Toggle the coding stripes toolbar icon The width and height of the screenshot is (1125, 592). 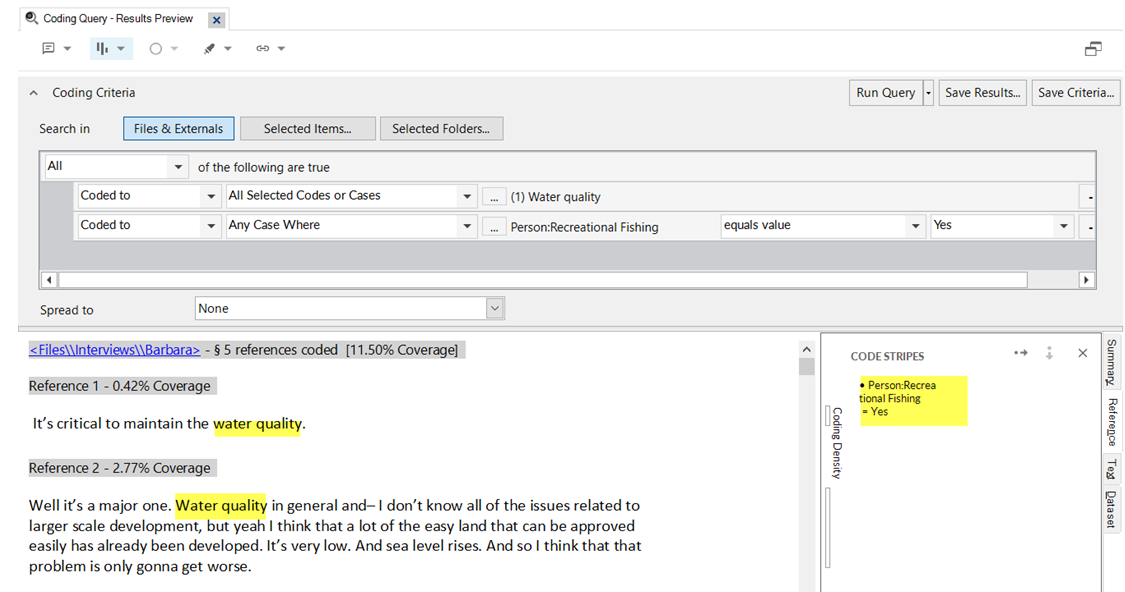(x=102, y=49)
